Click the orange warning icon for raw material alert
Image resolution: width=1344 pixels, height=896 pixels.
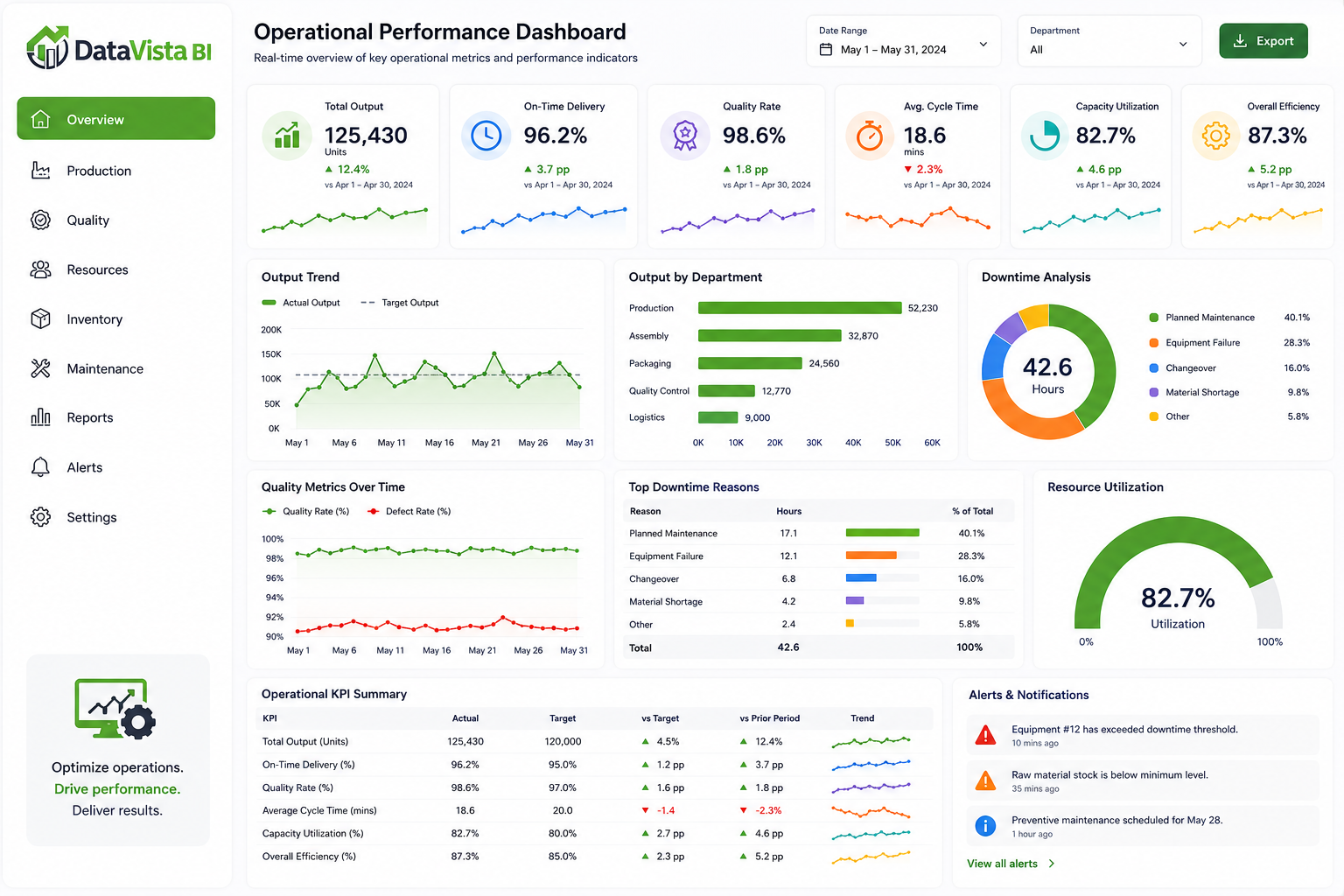[x=985, y=780]
